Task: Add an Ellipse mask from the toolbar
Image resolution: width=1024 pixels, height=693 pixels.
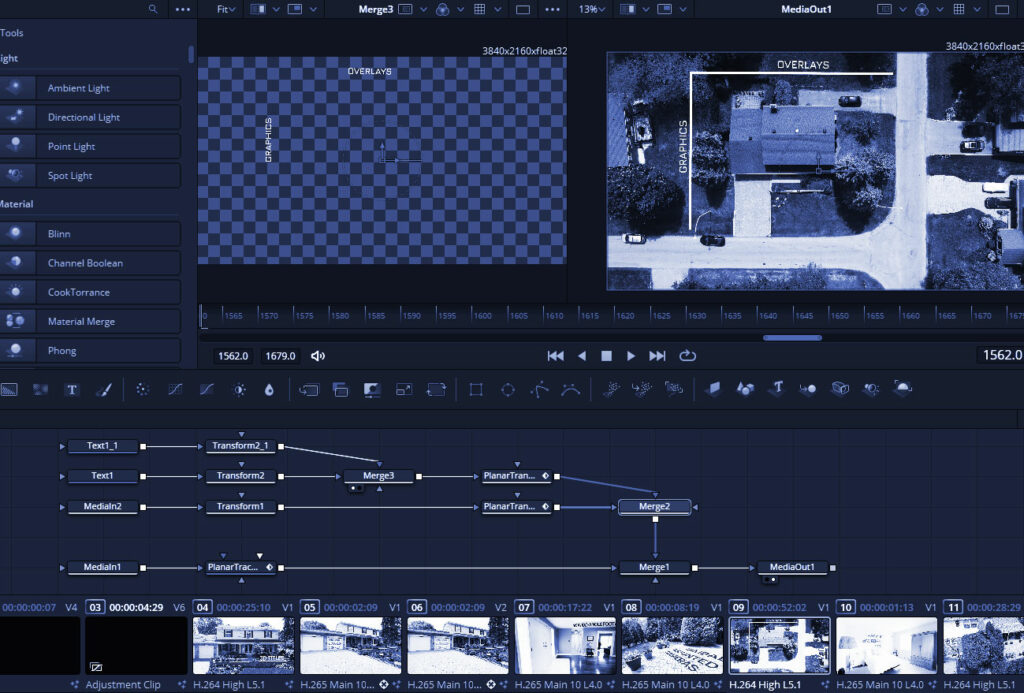Action: click(x=507, y=390)
